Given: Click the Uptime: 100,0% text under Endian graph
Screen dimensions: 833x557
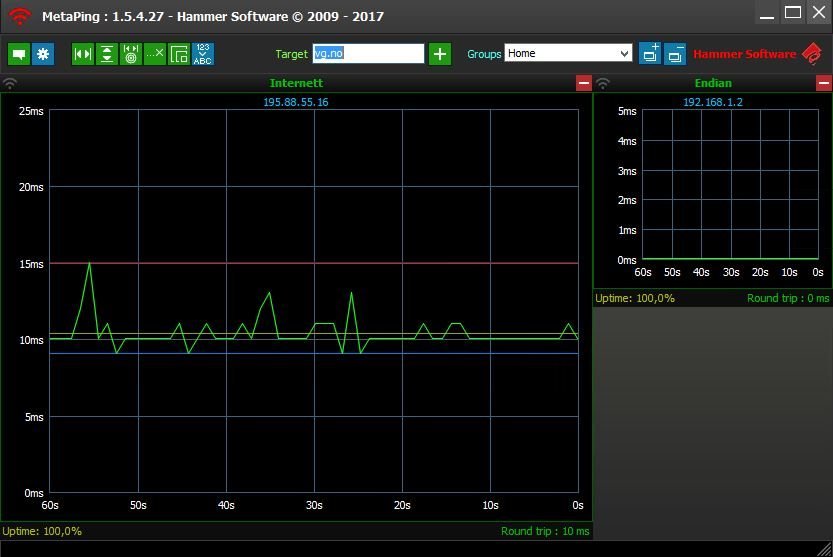Looking at the screenshot, I should tap(635, 298).
